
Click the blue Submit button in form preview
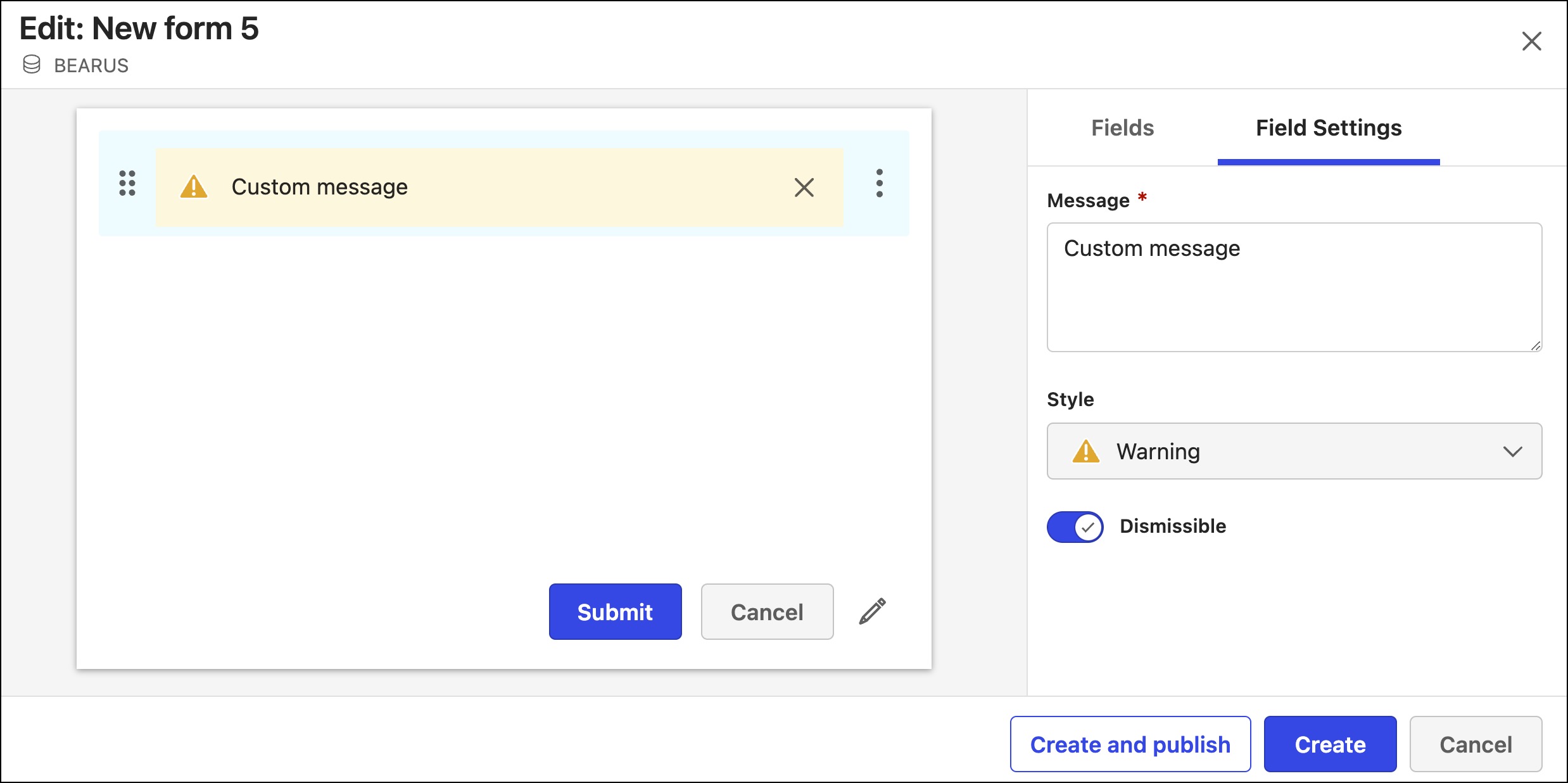point(615,611)
